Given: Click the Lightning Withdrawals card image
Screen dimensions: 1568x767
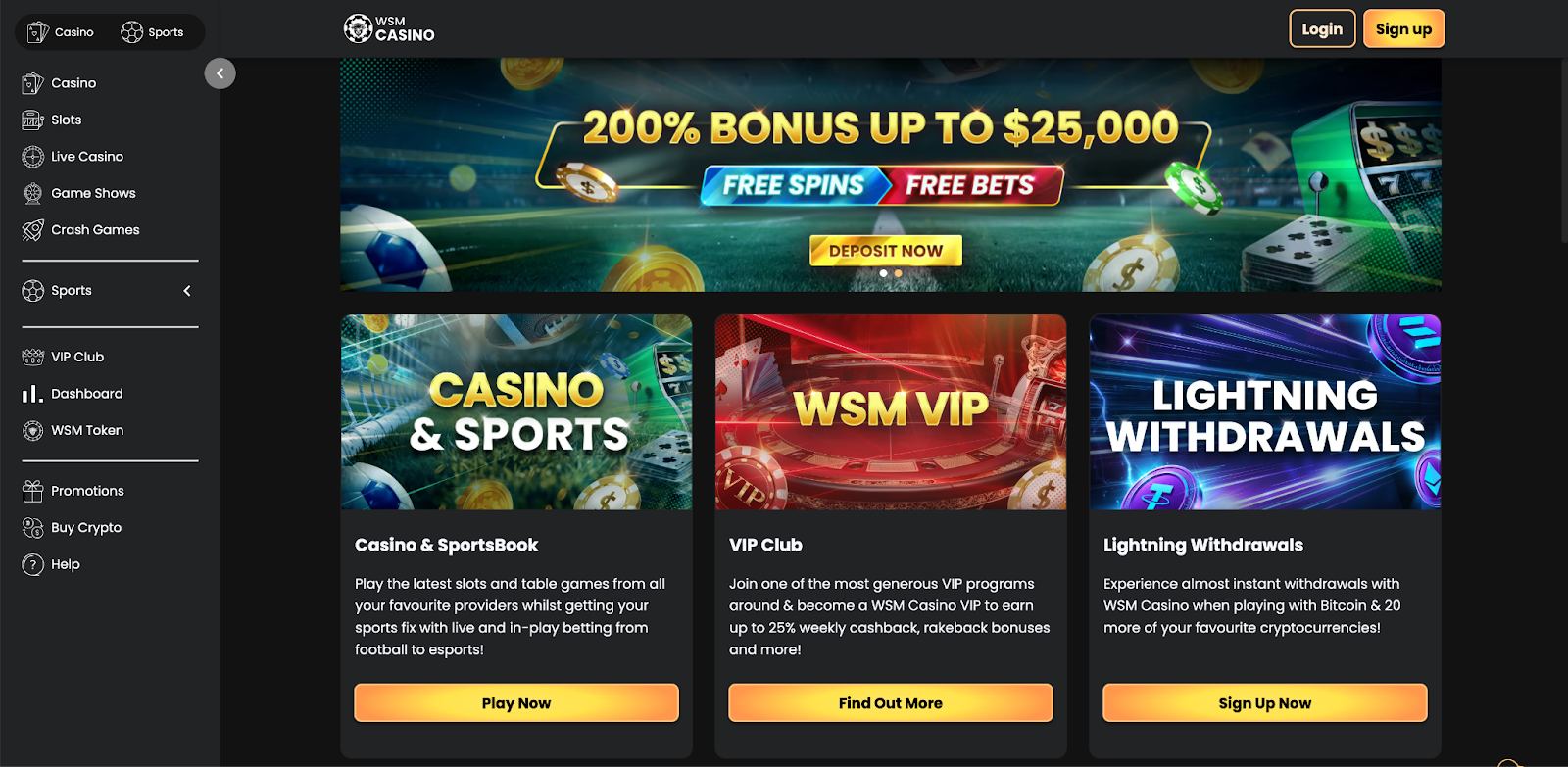Looking at the screenshot, I should pyautogui.click(x=1265, y=412).
